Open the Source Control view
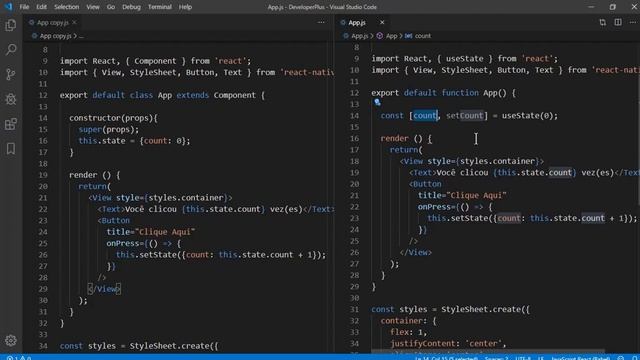Image resolution: width=640 pixels, height=360 pixels. click(x=11, y=74)
